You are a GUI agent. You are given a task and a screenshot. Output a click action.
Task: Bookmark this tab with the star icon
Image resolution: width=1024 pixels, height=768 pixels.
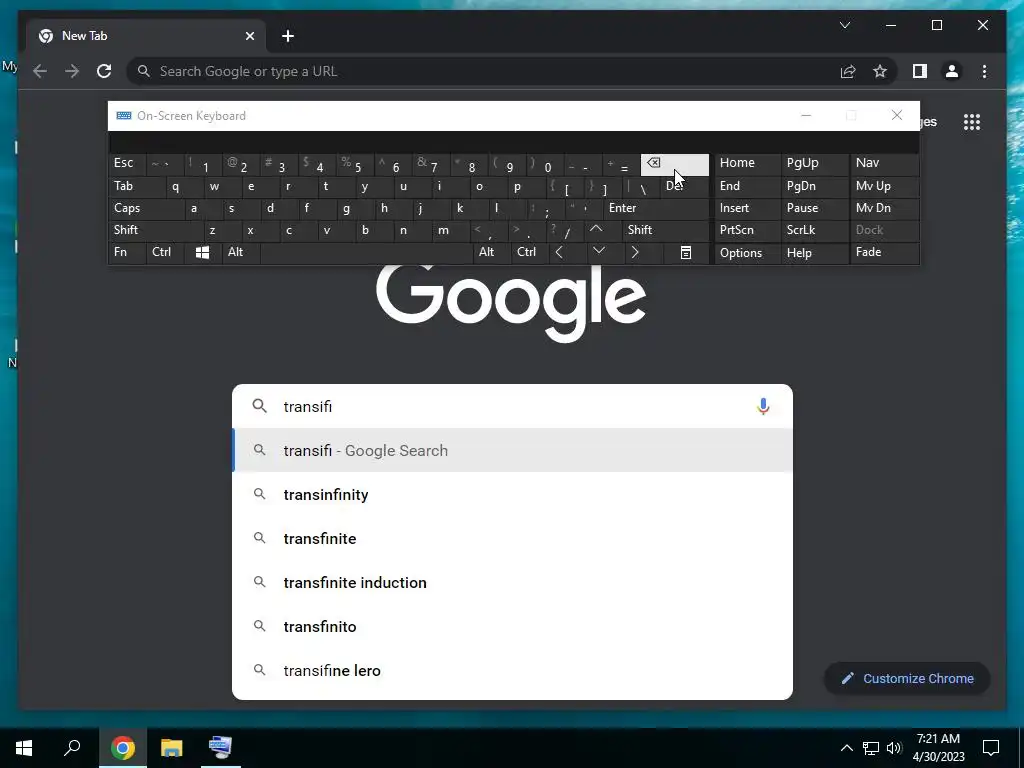pyautogui.click(x=880, y=71)
